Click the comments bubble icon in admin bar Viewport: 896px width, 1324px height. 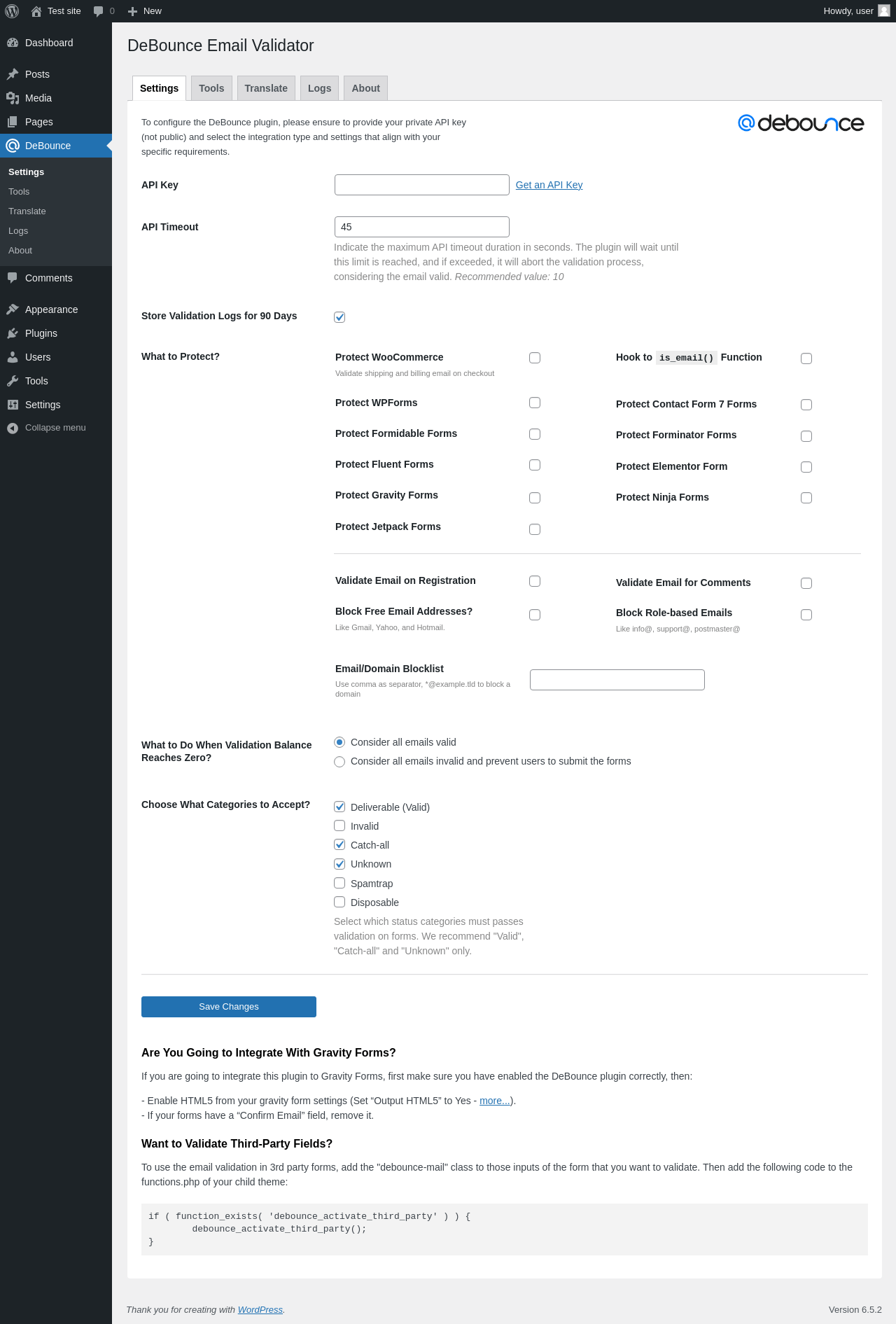(99, 11)
